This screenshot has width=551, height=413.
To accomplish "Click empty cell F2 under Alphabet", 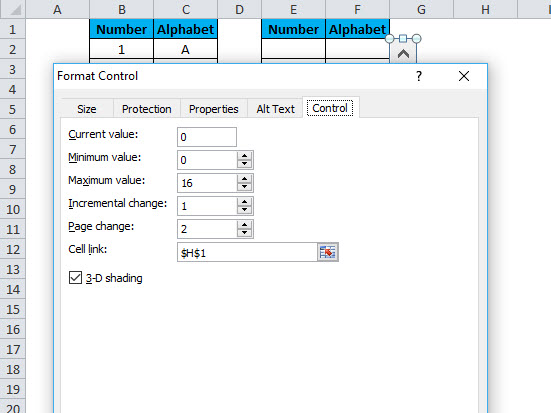I will [357, 49].
